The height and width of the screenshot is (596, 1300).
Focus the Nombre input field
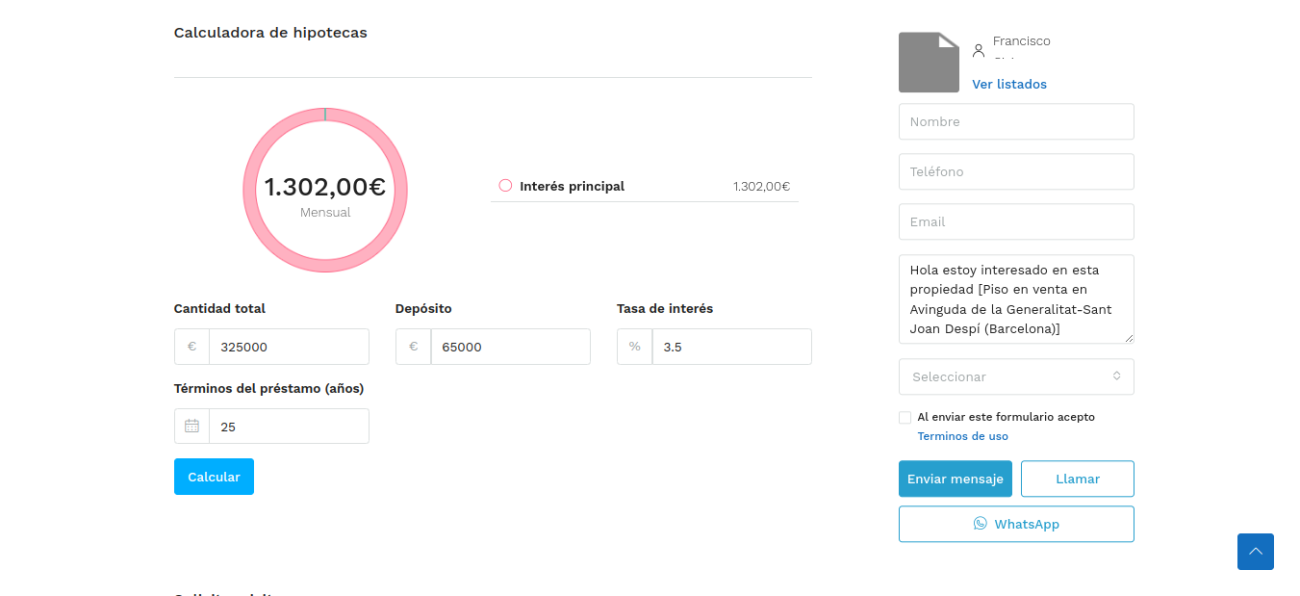pos(1016,122)
